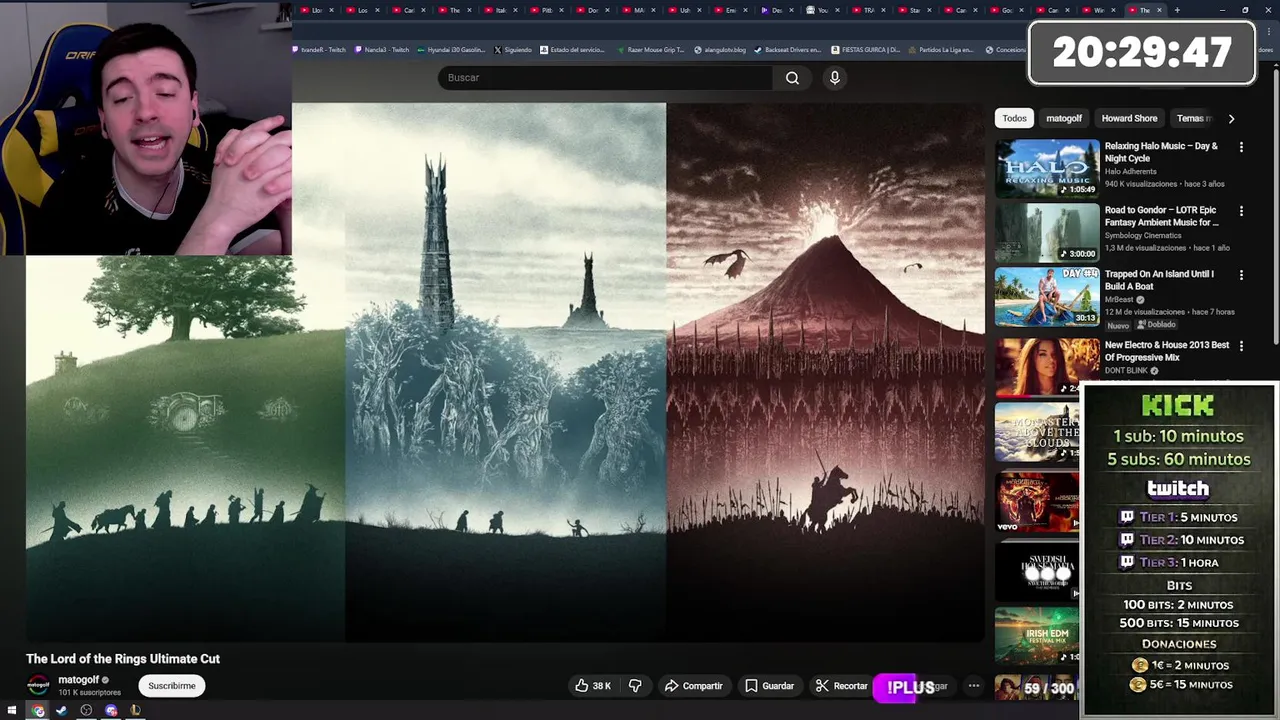The image size is (1280, 720).
Task: Click the magnifier search button
Action: 792,78
